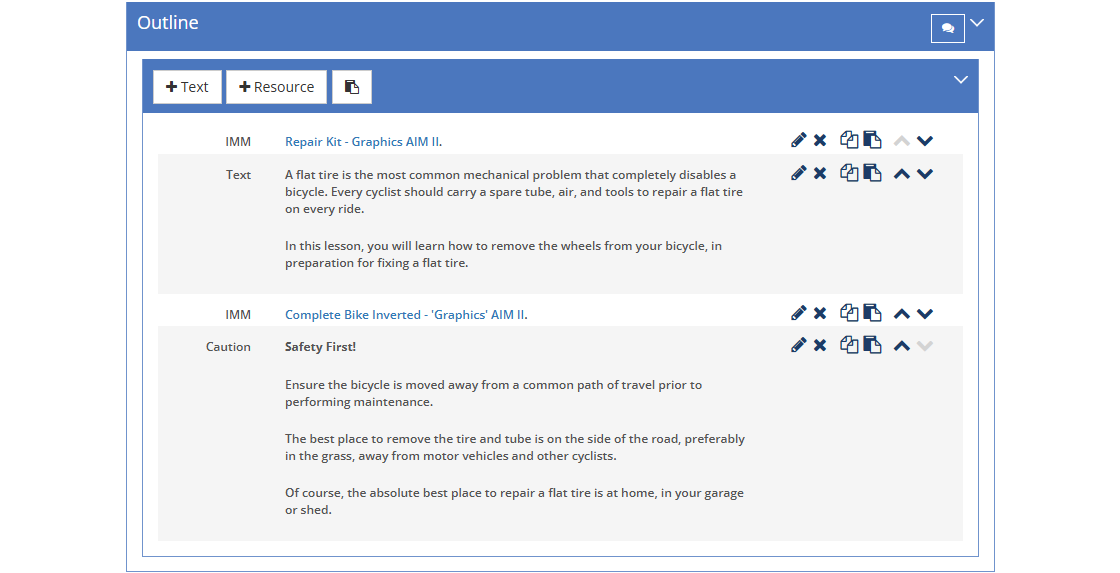Collapse the Outline panel chevron
The image size is (1120, 573).
(977, 23)
